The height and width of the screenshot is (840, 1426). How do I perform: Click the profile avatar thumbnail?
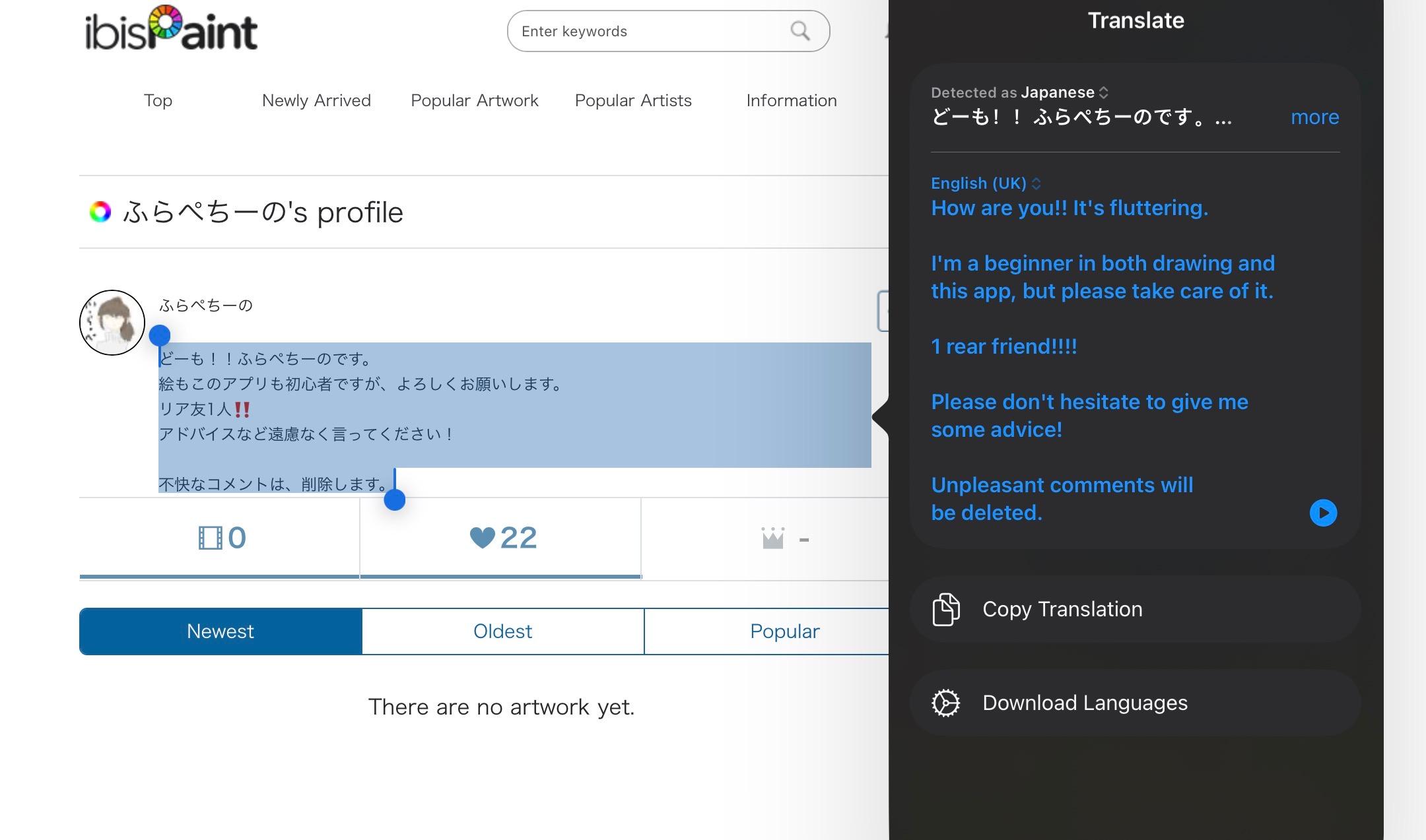point(112,323)
